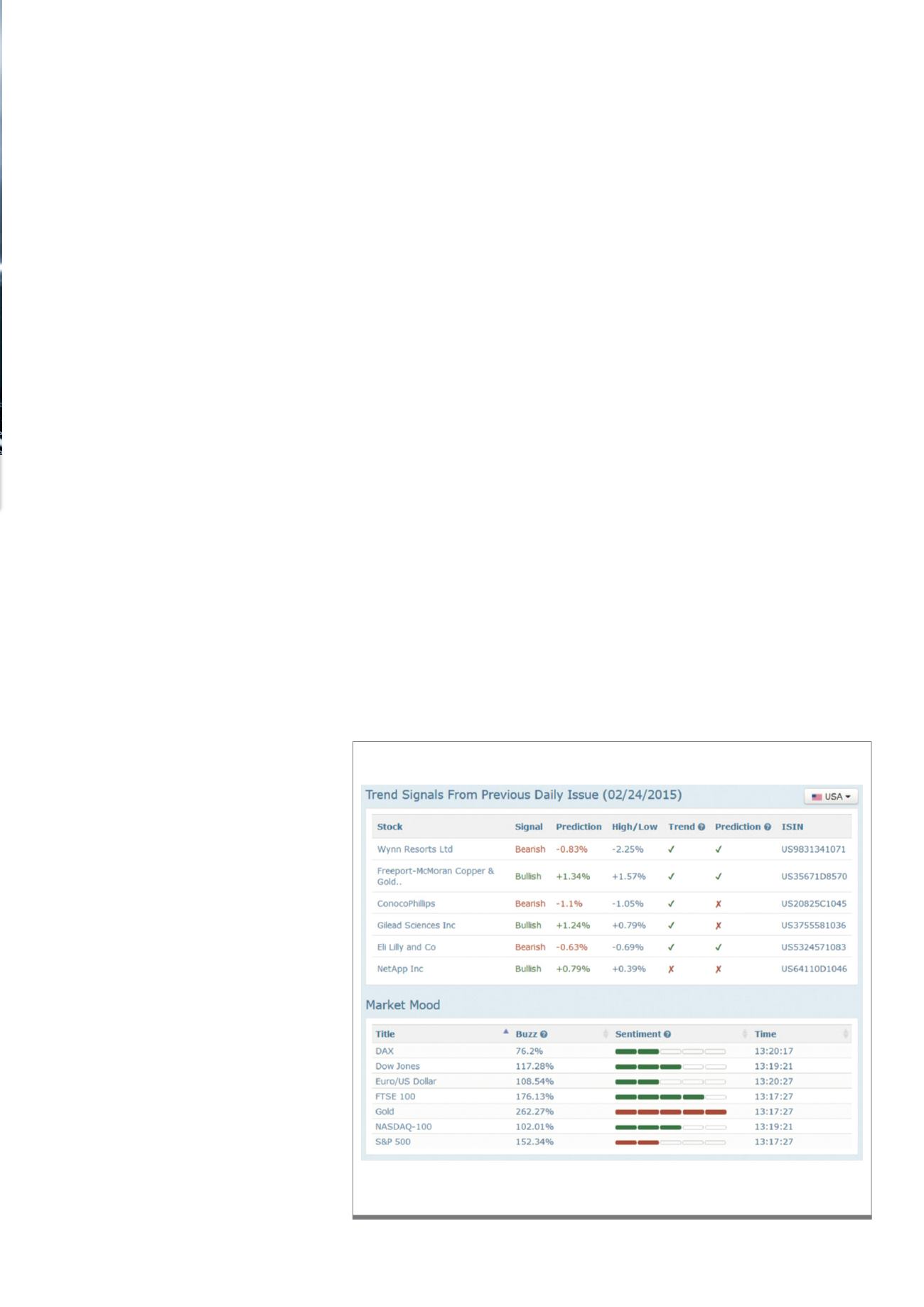
Task: Open Eli Lilly and Co link
Action: [406, 947]
